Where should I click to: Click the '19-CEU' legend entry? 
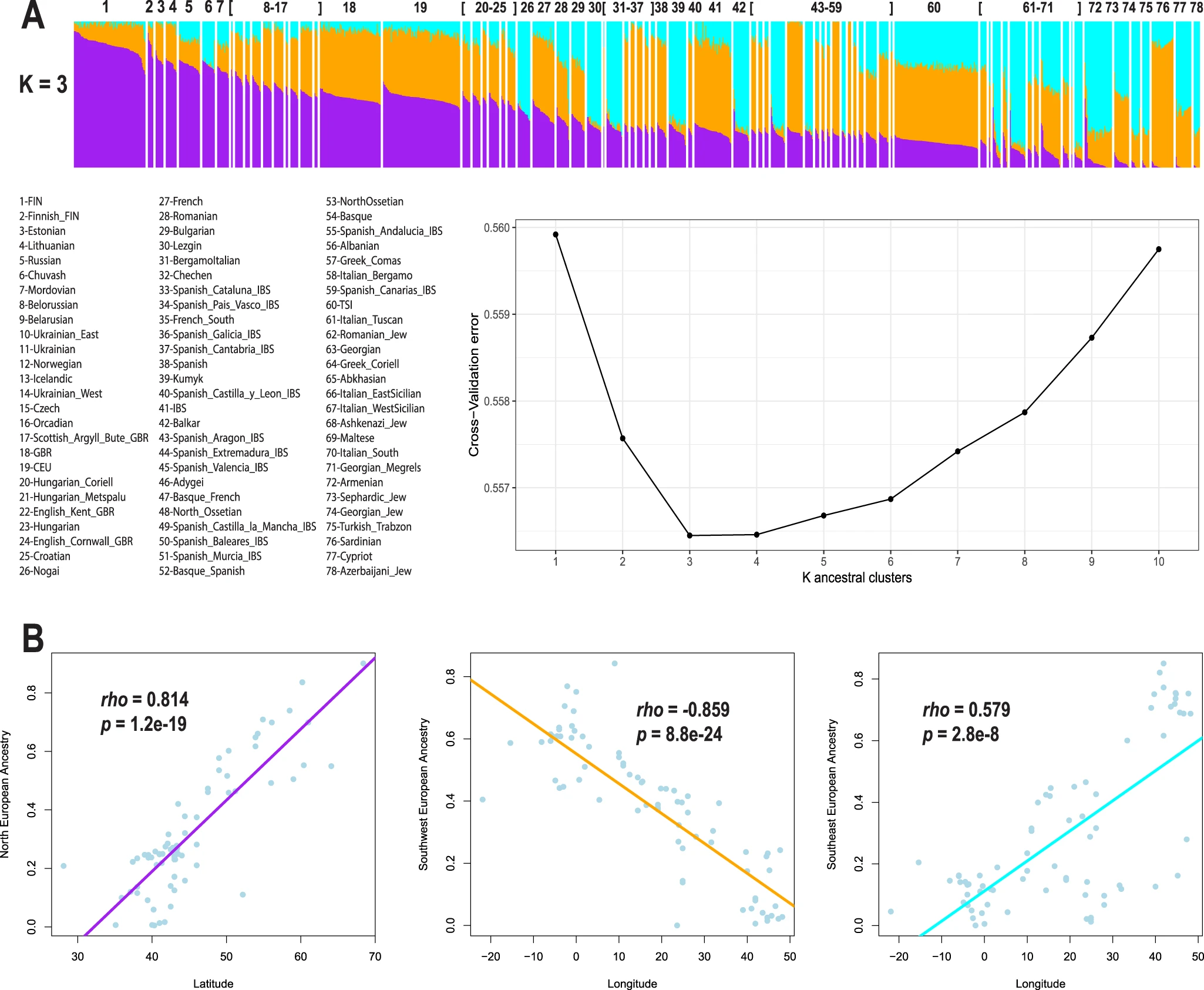coord(35,468)
